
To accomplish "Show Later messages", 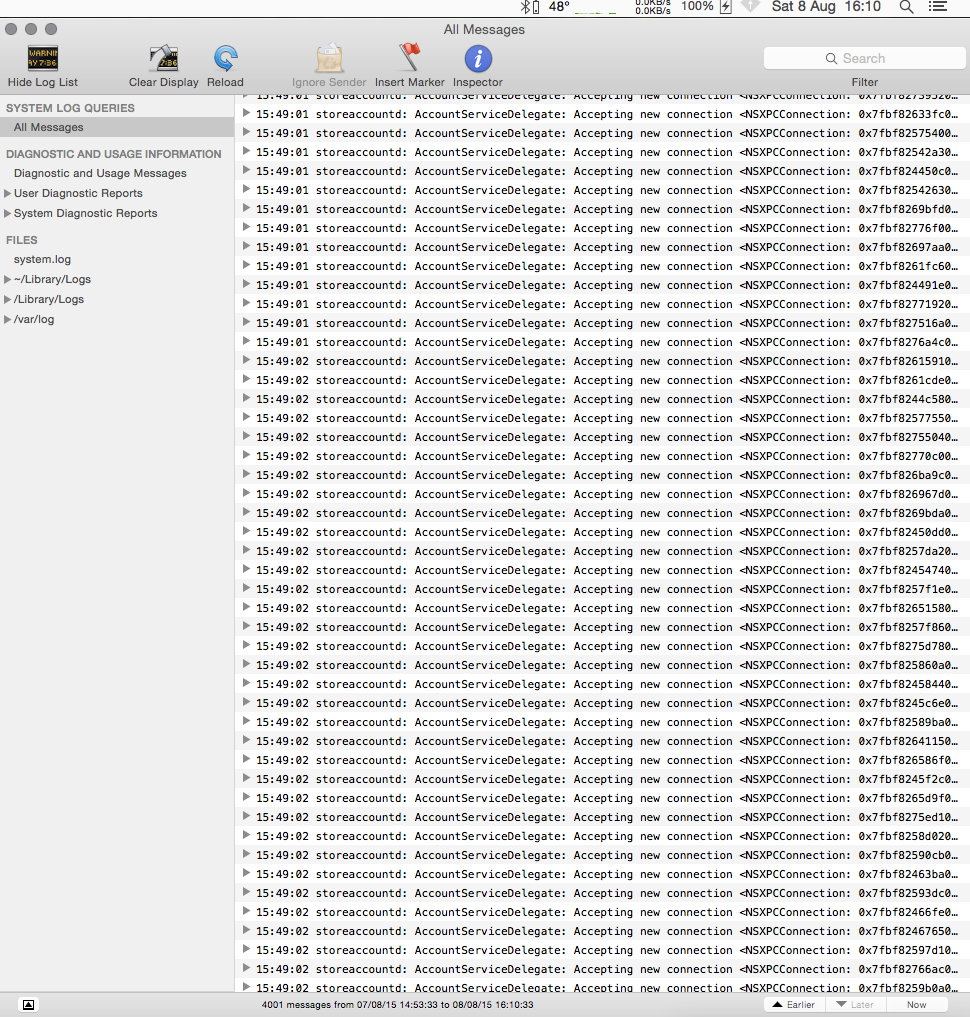I will click(x=856, y=1005).
